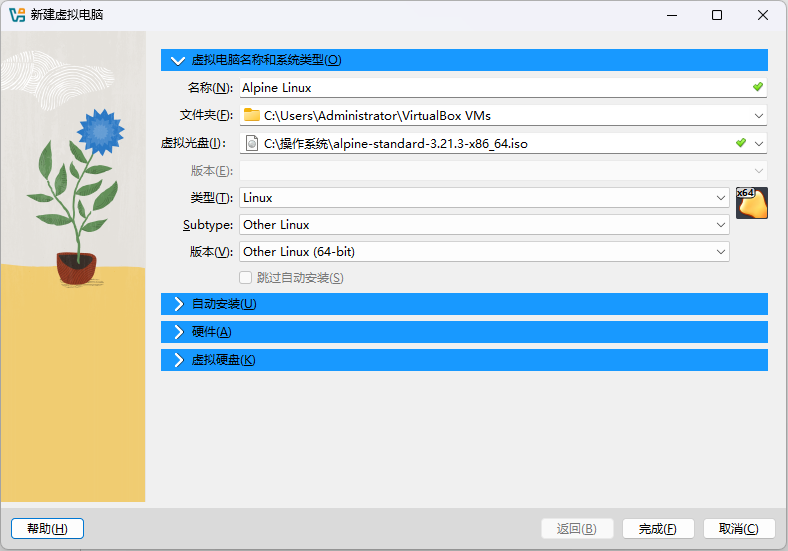Click the 版本(V) label
Viewport: 788px width, 551px height.
[211, 251]
